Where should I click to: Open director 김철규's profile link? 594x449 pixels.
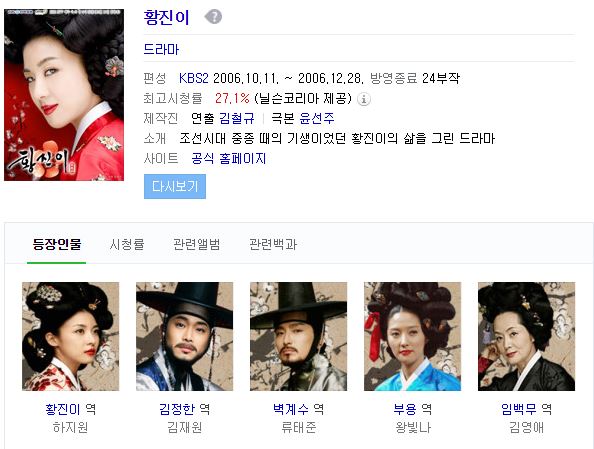pyautogui.click(x=237, y=119)
